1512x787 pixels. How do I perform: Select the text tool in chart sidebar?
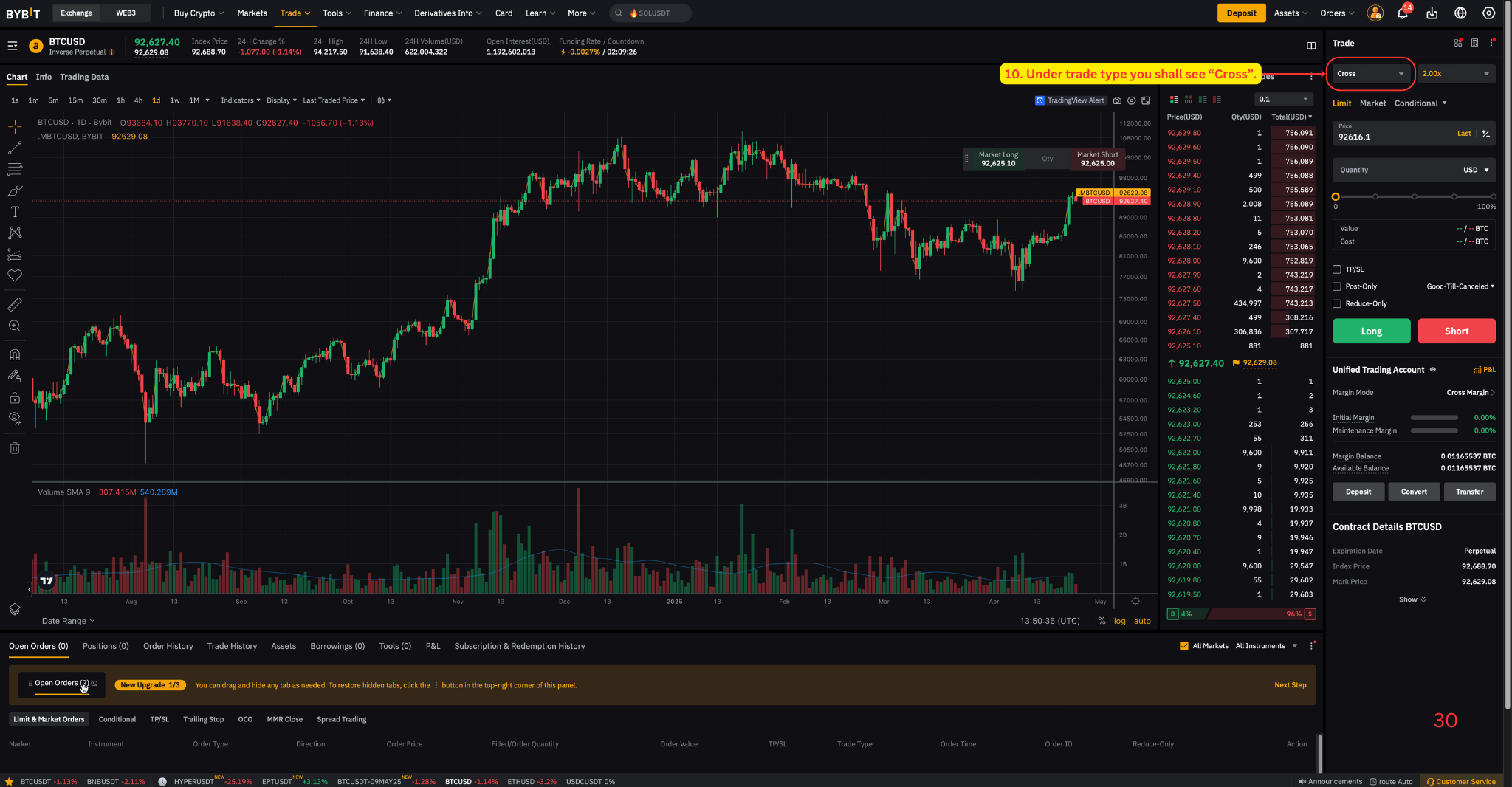click(15, 212)
